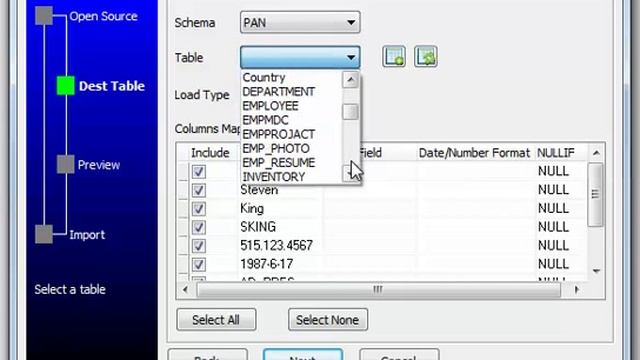Click the Include column header

[210, 153]
